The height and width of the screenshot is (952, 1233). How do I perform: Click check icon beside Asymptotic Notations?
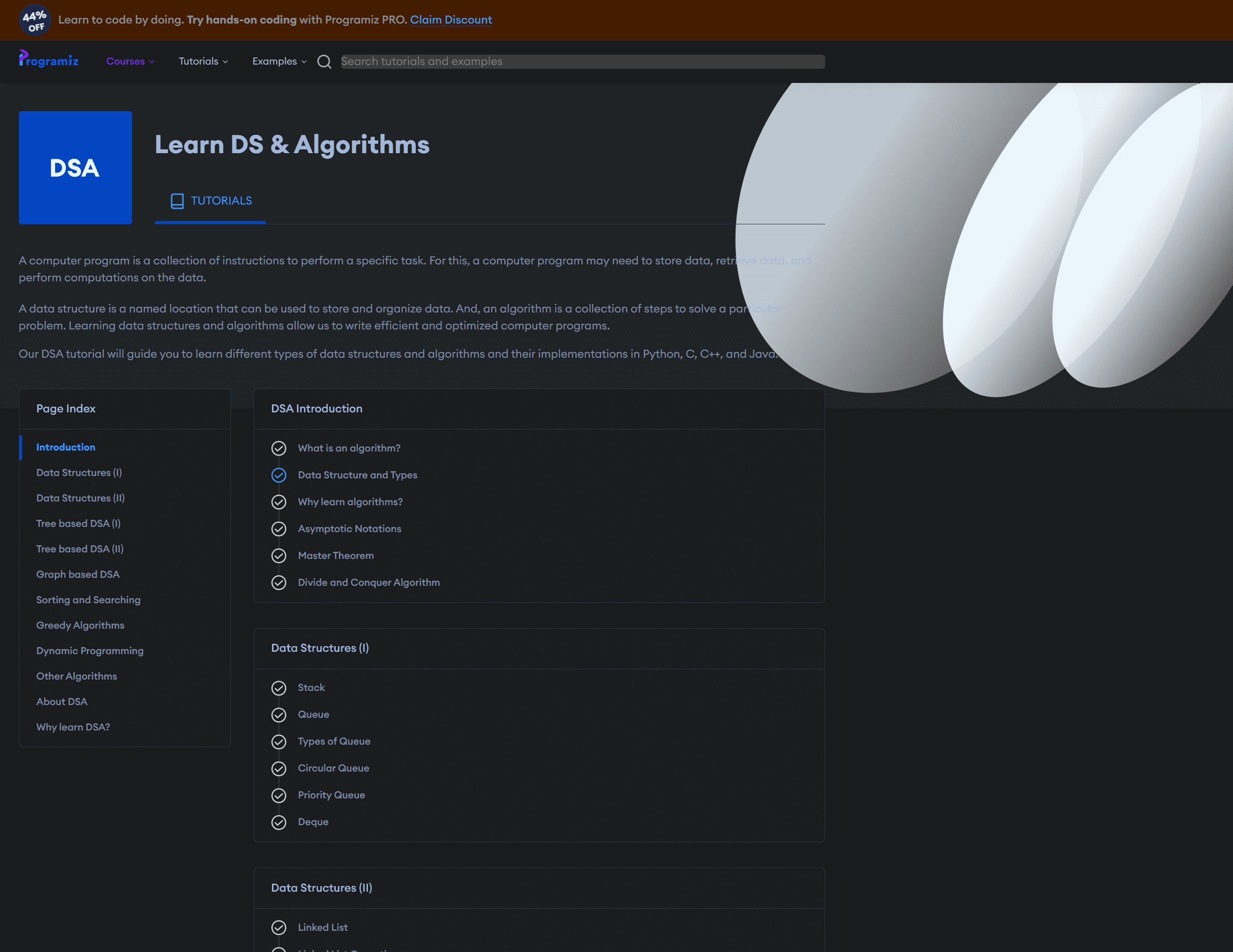tap(279, 529)
